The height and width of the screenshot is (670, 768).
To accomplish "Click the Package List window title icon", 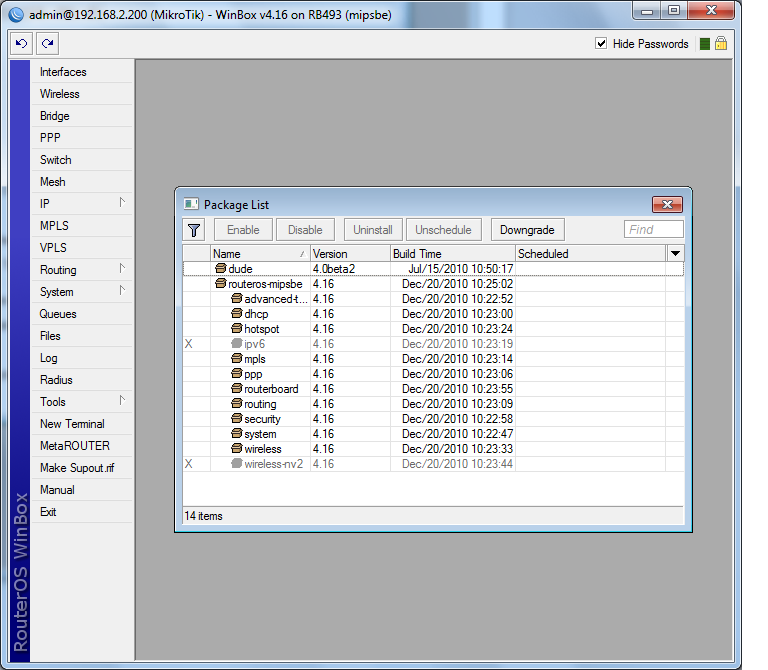I will click(x=191, y=204).
